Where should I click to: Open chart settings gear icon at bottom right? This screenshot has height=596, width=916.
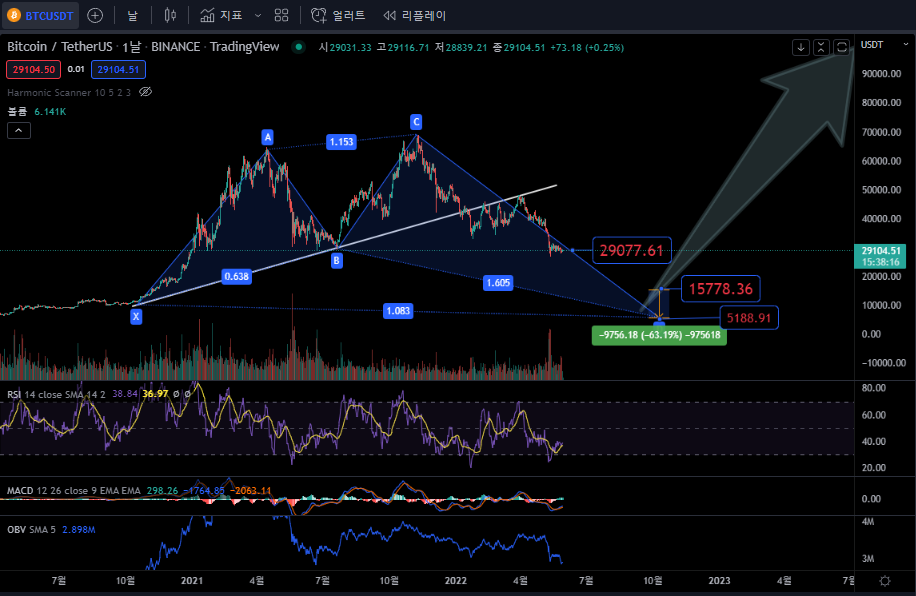pyautogui.click(x=885, y=581)
